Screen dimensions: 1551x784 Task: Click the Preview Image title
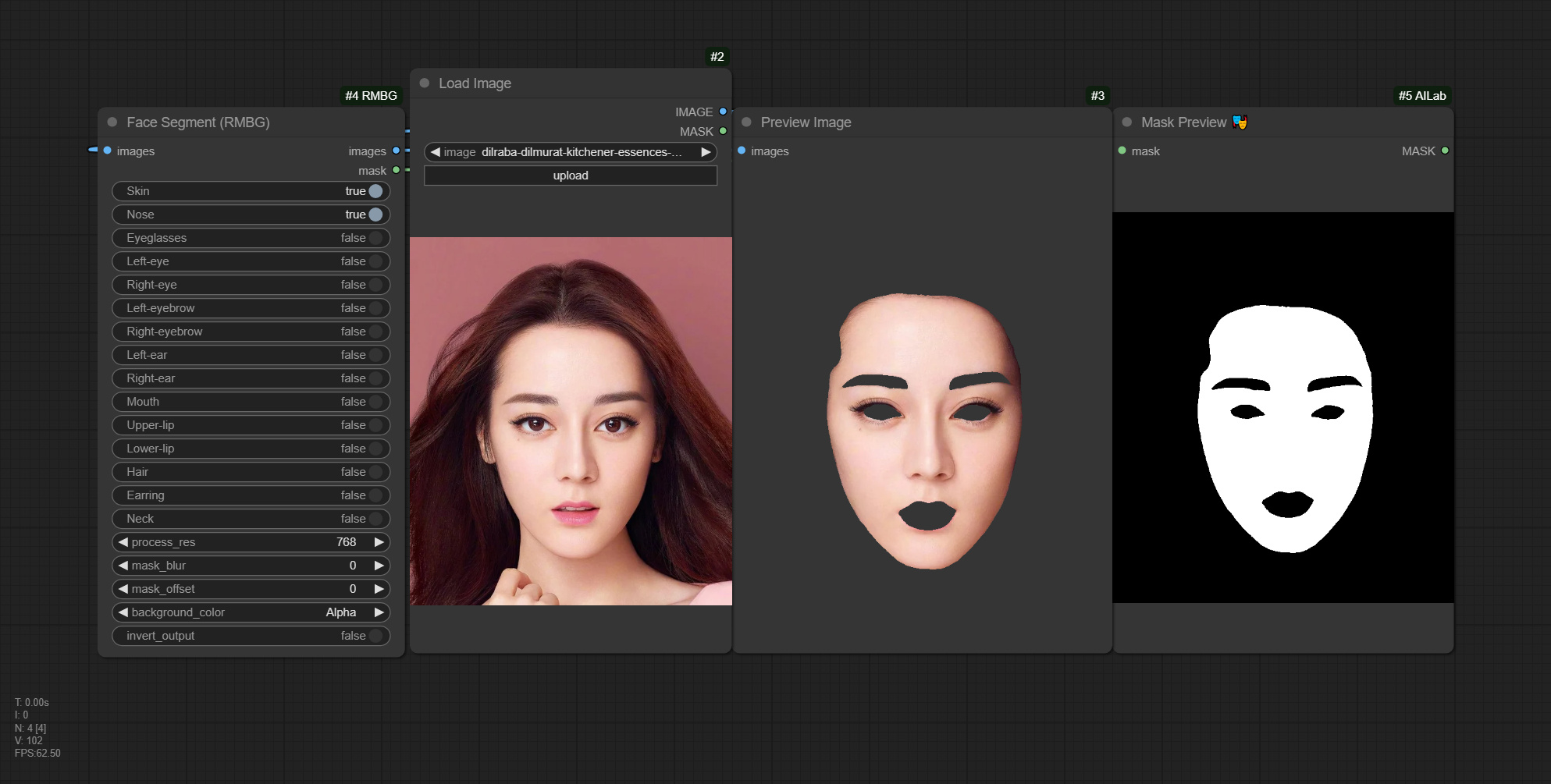point(806,122)
